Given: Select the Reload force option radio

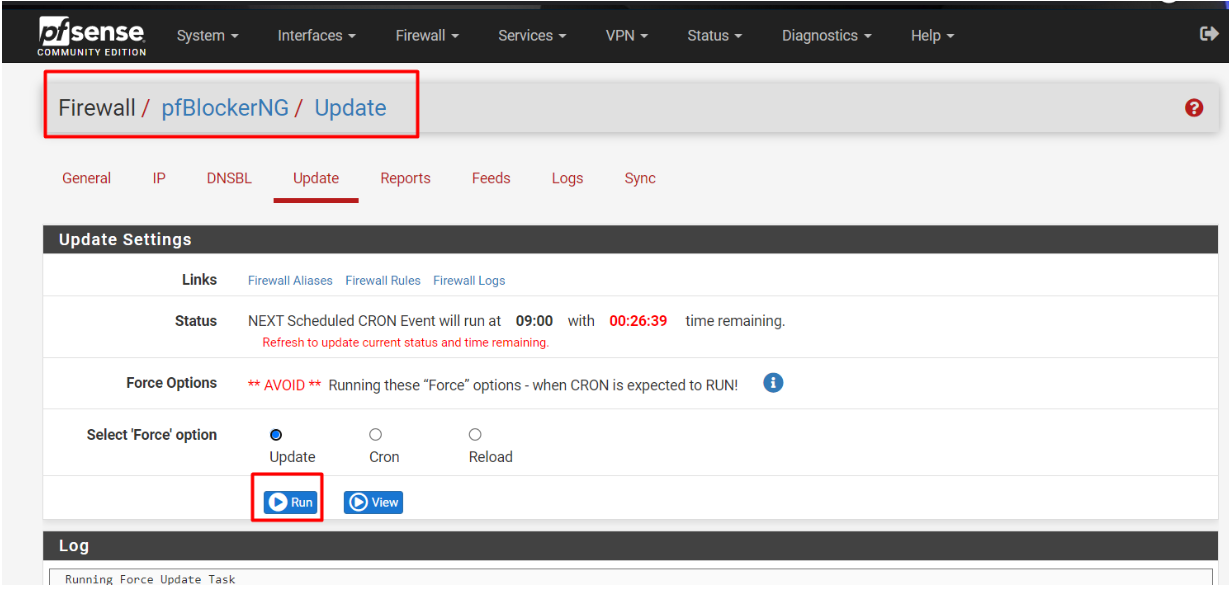Looking at the screenshot, I should coord(475,435).
